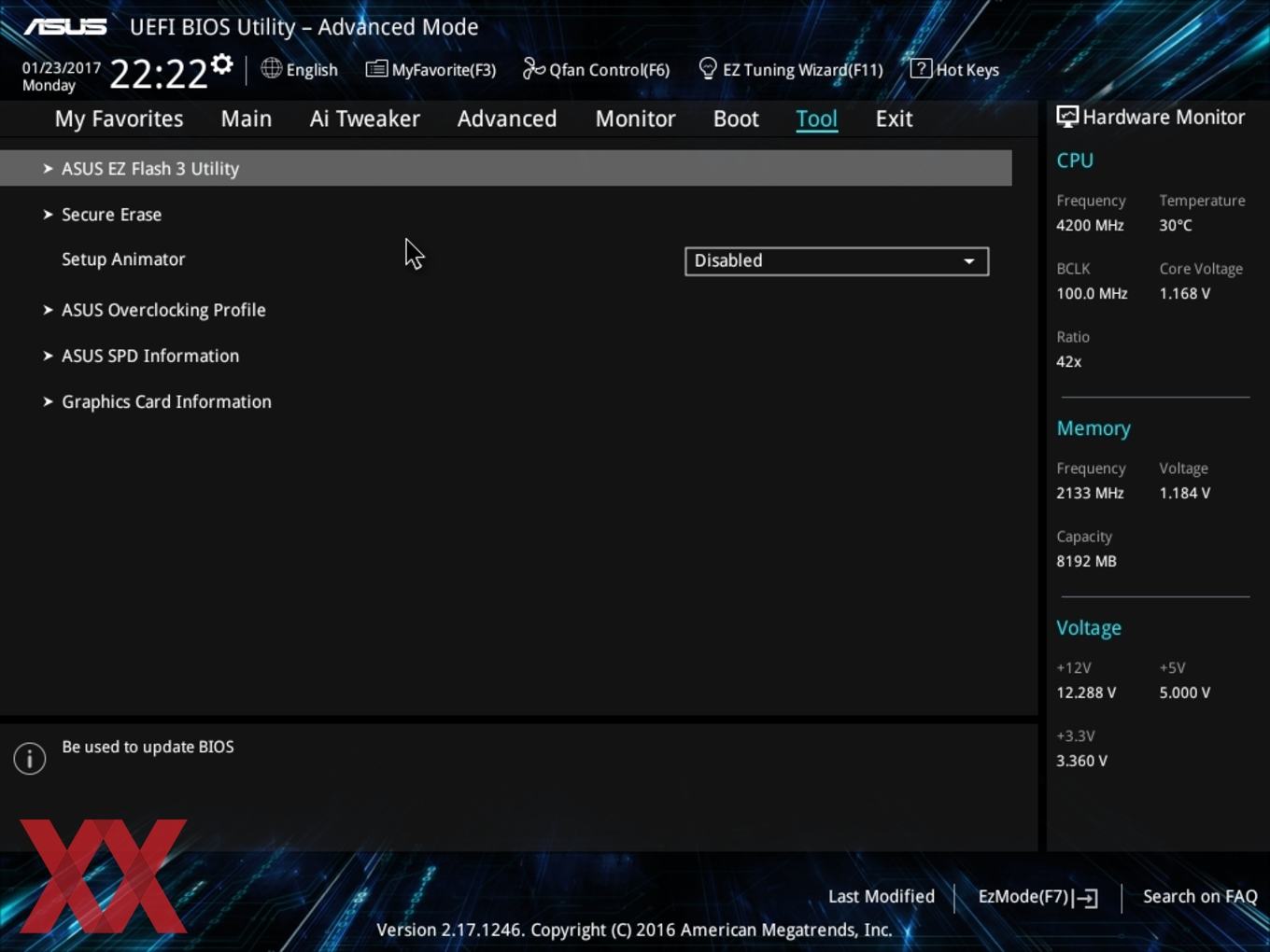The height and width of the screenshot is (952, 1270).
Task: Expand ASUS SPD Information arrow
Action: [x=48, y=356]
